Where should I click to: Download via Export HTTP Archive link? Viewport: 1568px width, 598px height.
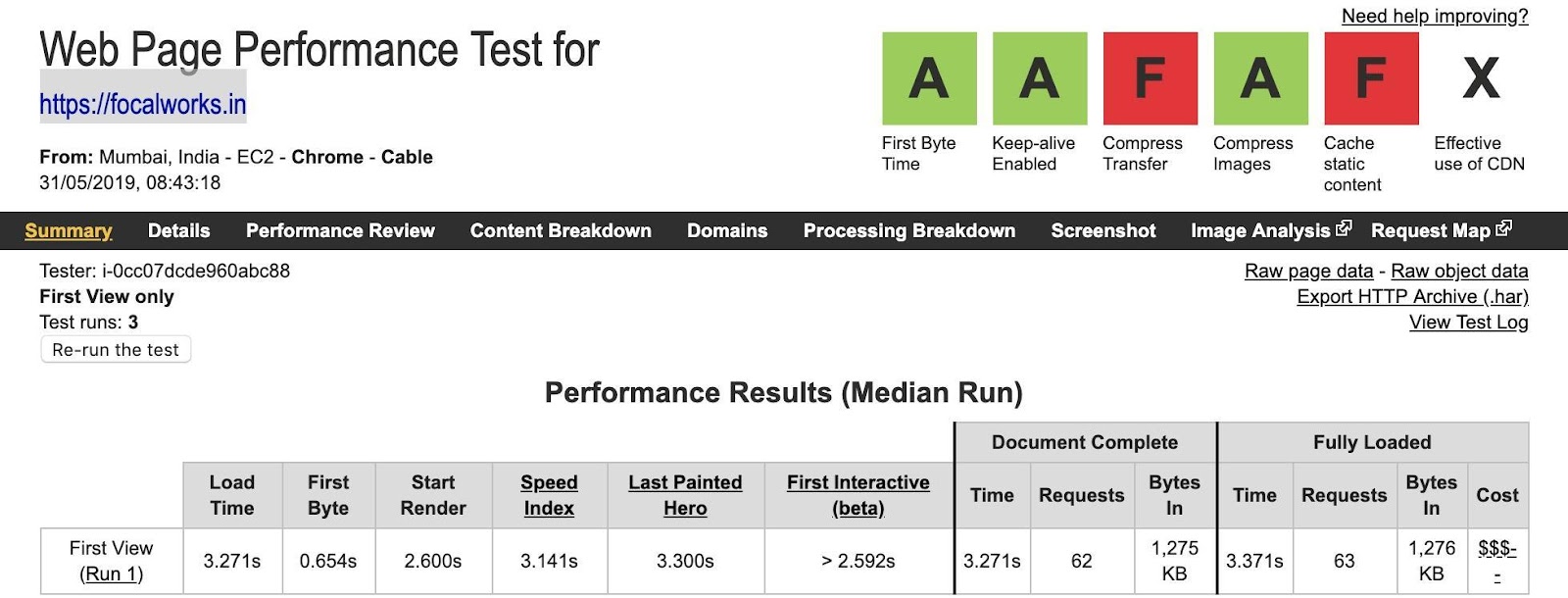1412,296
